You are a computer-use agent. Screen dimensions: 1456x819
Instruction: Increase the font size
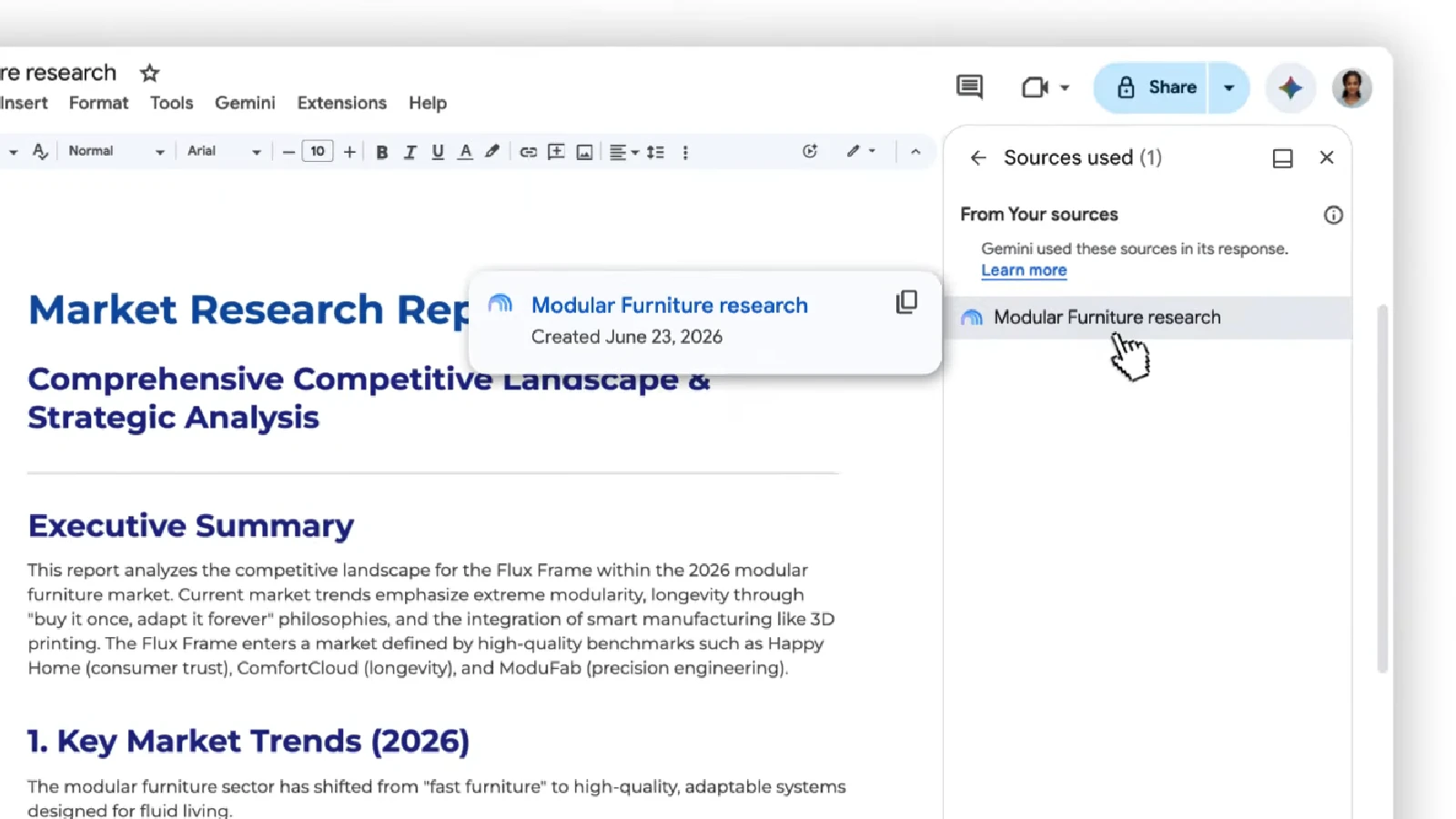349,152
